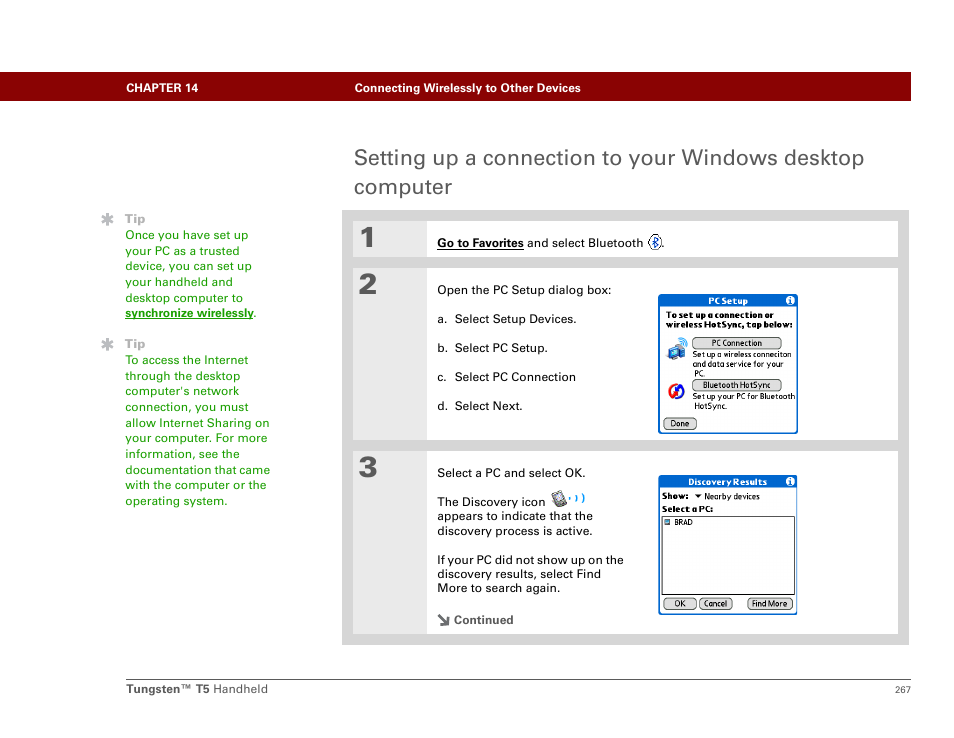954x738 pixels.
Task: Tap Done in PC Setup dialog
Action: coord(680,423)
